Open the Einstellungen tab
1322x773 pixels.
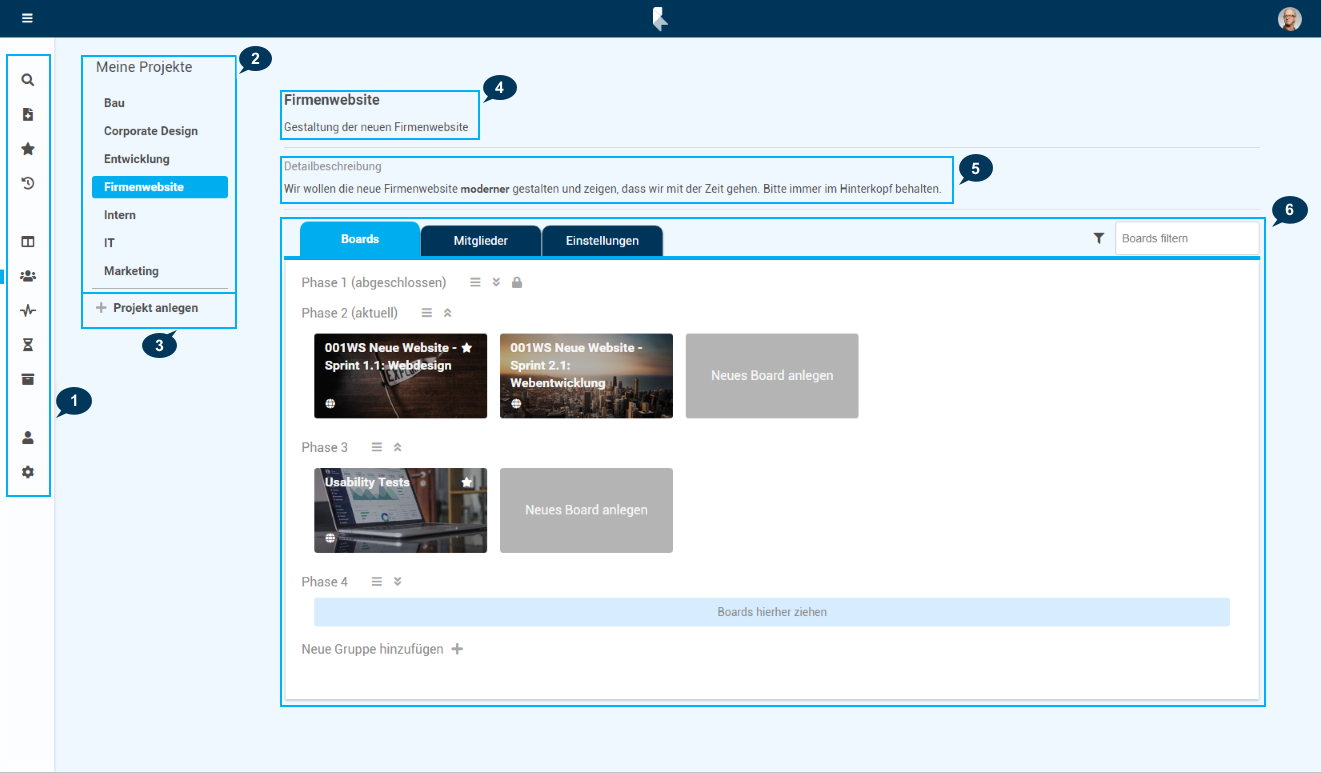click(x=602, y=240)
